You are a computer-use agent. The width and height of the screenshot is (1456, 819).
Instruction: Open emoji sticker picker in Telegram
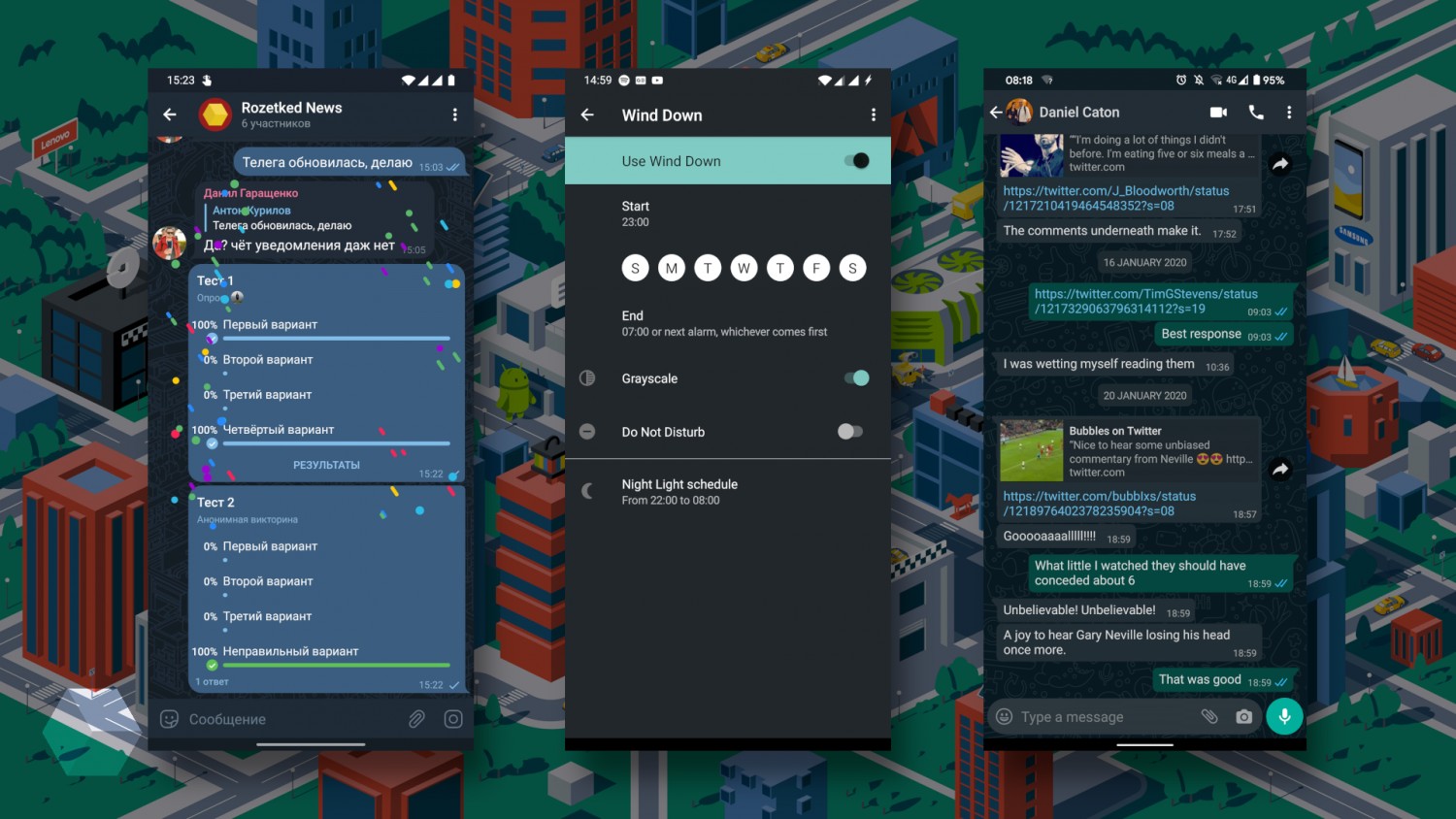(x=169, y=719)
